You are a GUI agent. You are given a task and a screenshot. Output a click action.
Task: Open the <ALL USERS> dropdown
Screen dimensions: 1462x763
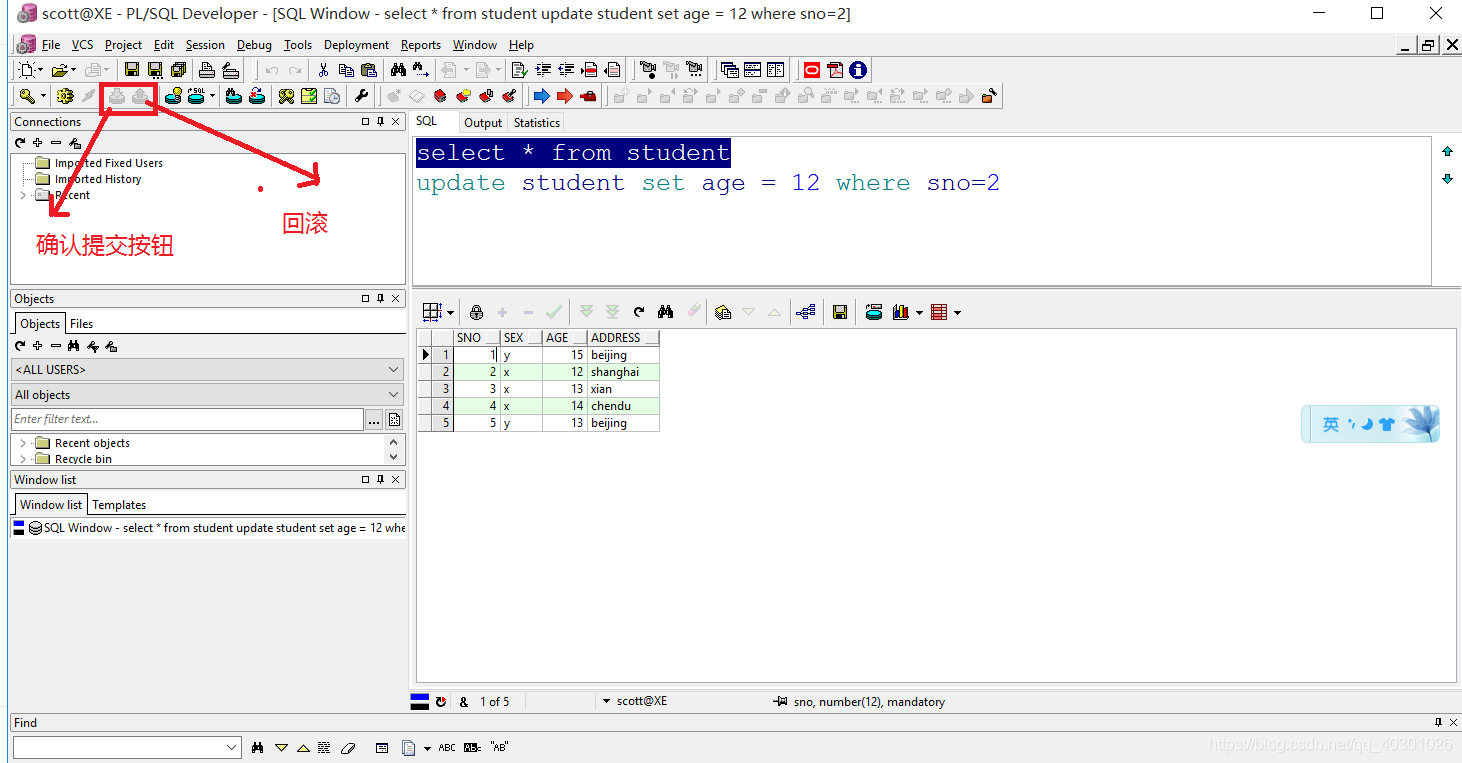(393, 369)
